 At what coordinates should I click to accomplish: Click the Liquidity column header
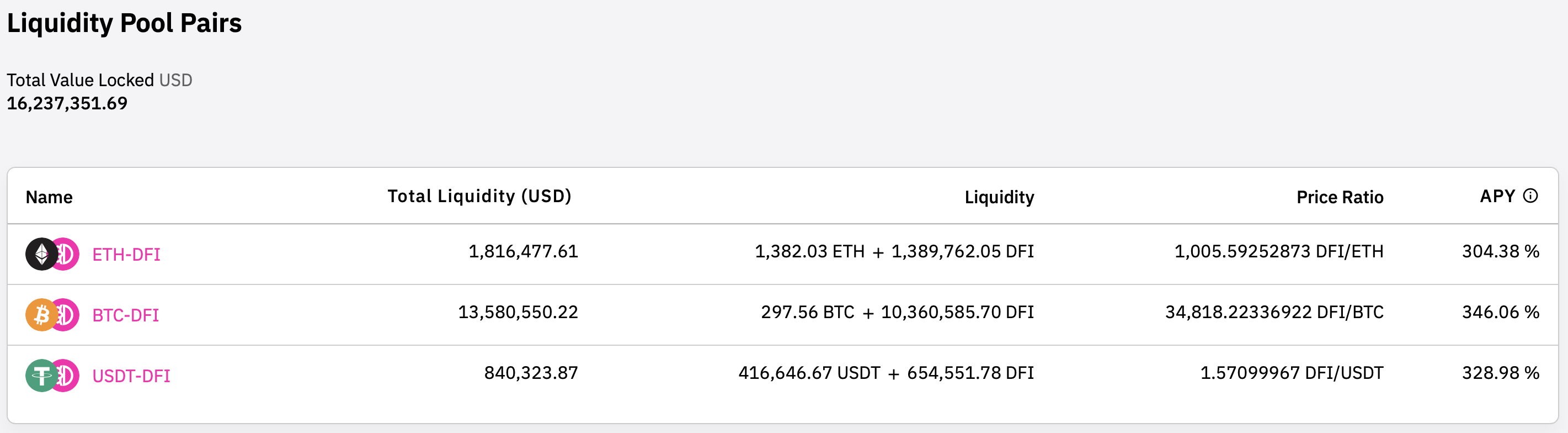[x=999, y=197]
